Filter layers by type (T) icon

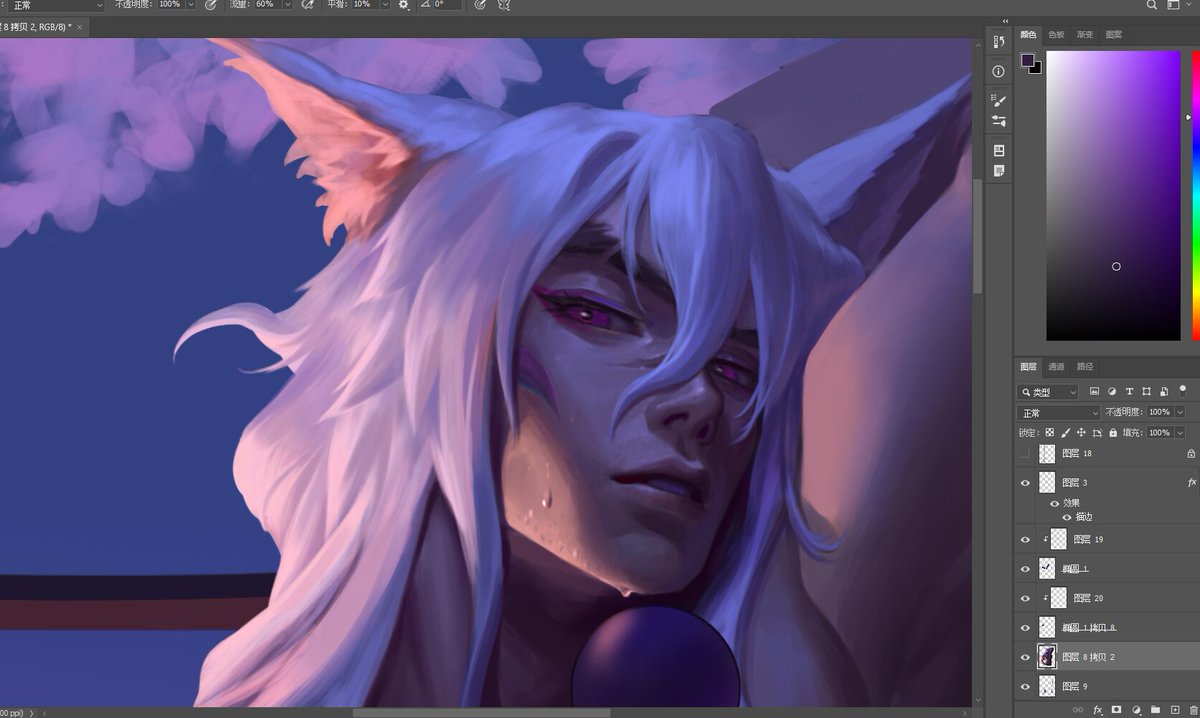1129,391
